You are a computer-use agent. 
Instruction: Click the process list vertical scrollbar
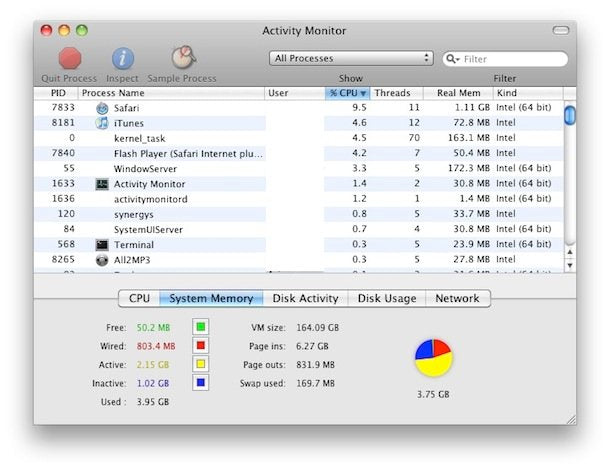[x=570, y=180]
